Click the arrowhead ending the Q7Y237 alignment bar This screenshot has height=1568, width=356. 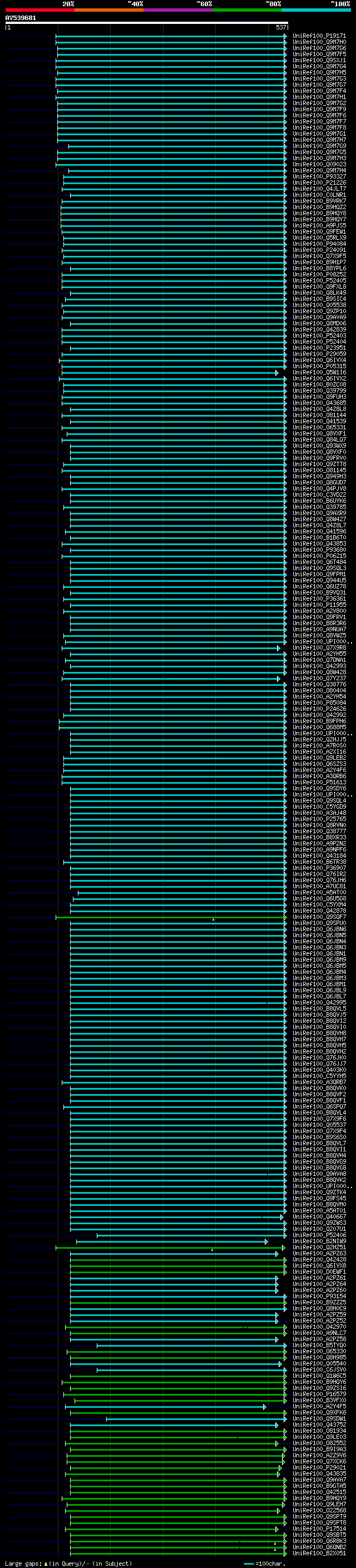point(279,678)
